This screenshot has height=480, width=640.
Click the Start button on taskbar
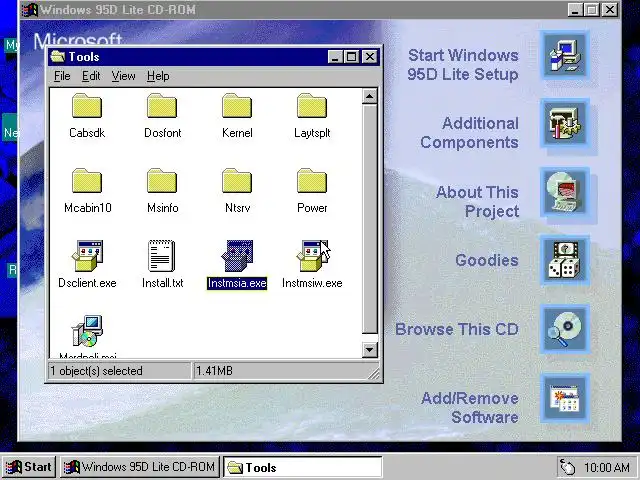pyautogui.click(x=29, y=467)
